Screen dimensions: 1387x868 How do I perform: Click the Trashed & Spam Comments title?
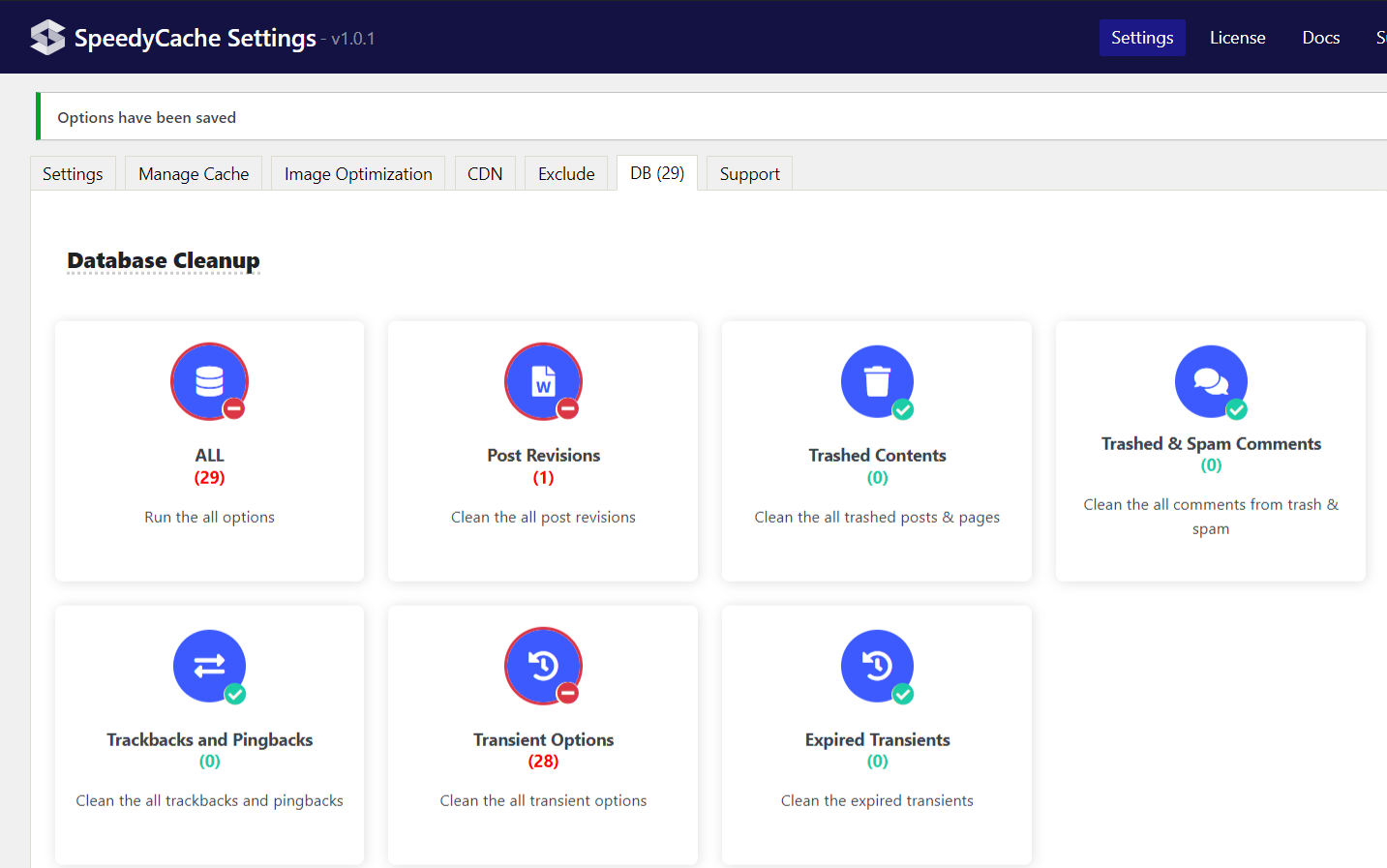pyautogui.click(x=1211, y=443)
